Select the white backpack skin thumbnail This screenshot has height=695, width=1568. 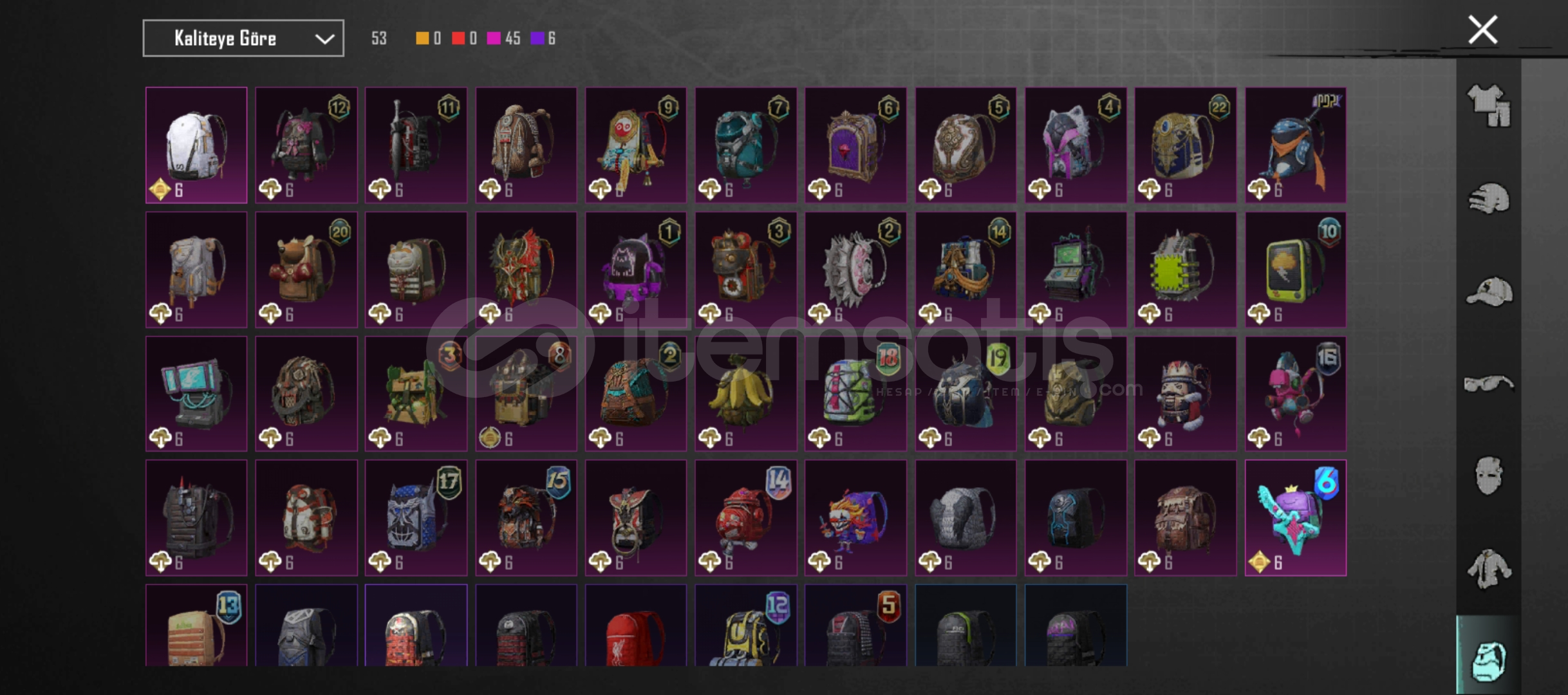click(x=196, y=145)
